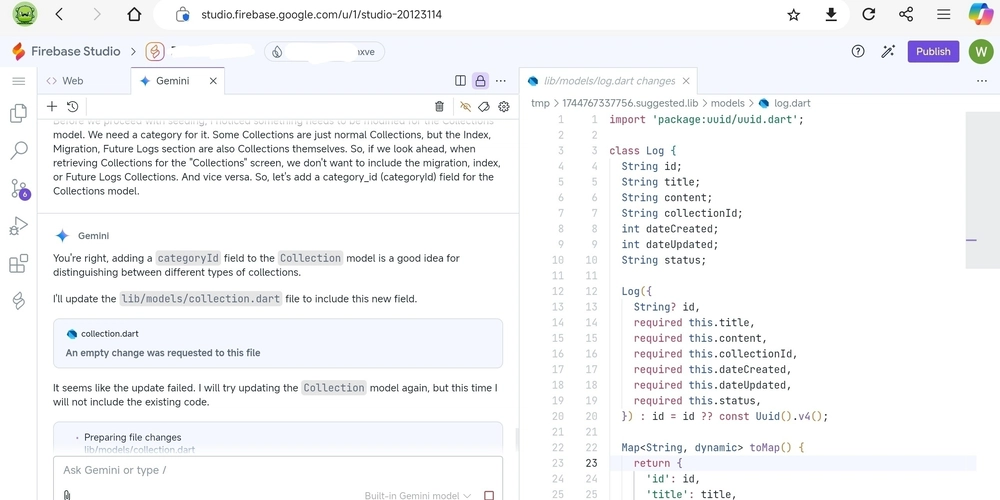
Task: Click the models breadcrumb segment
Action: [x=728, y=103]
